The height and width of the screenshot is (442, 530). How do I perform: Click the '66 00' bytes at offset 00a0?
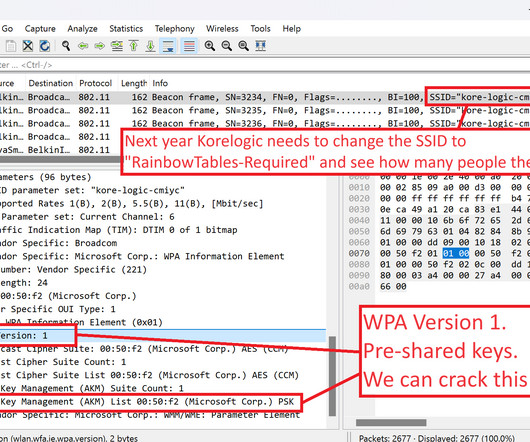click(x=394, y=287)
